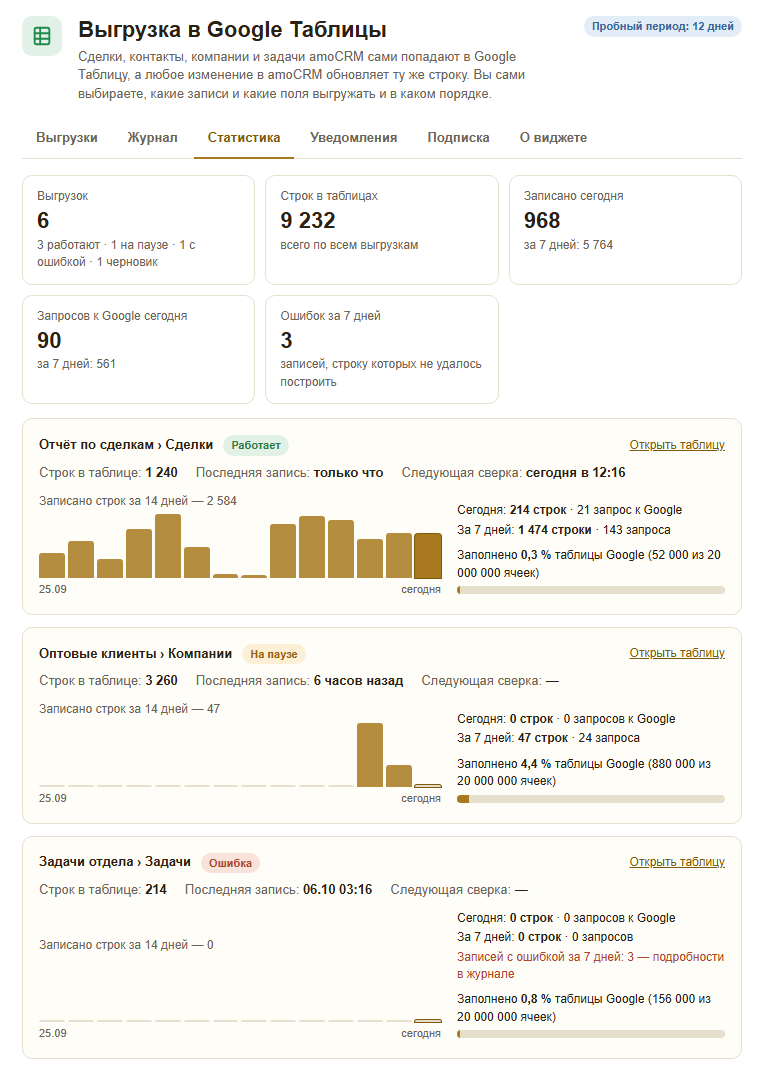Click the Выгрузок count card showing 6
This screenshot has width=764, height=1069.
point(138,230)
